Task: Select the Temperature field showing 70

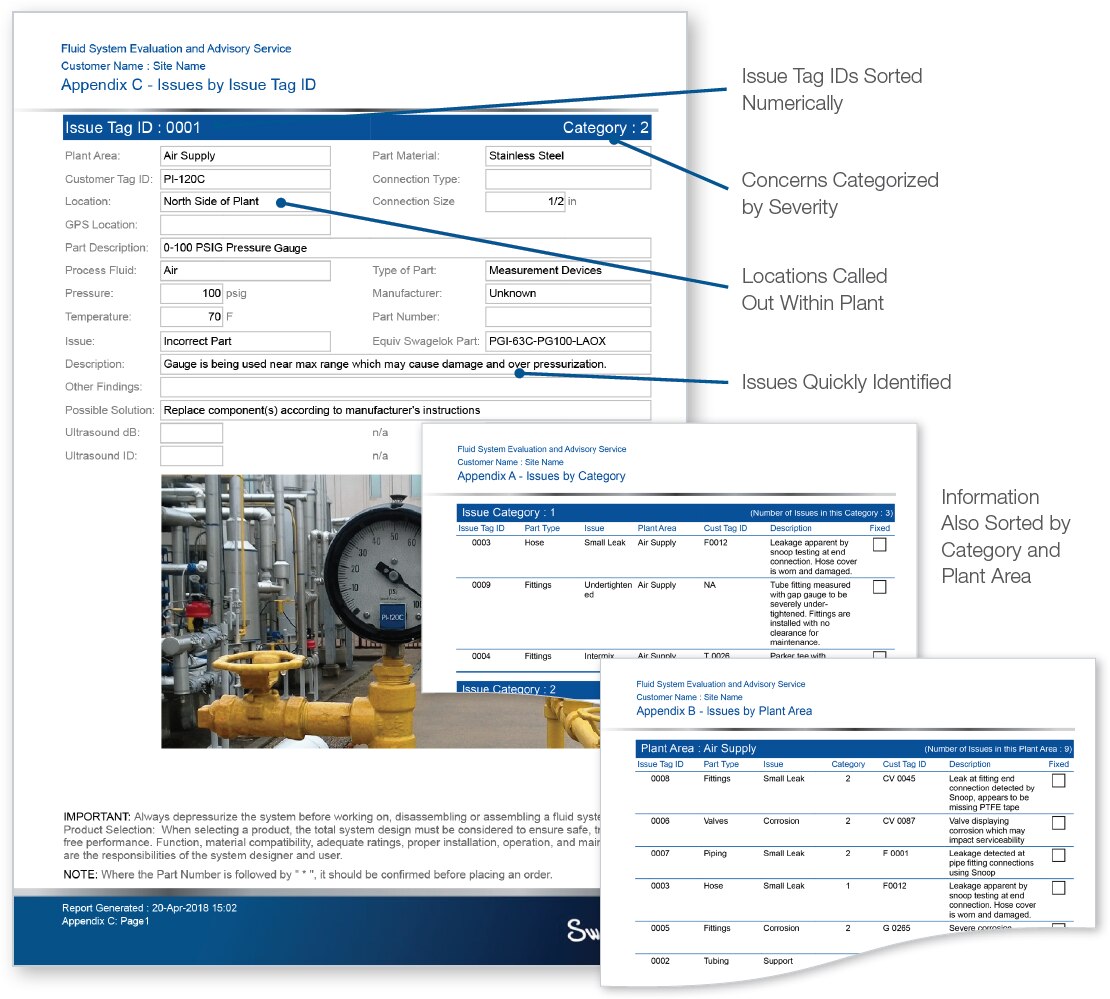Action: click(x=192, y=317)
